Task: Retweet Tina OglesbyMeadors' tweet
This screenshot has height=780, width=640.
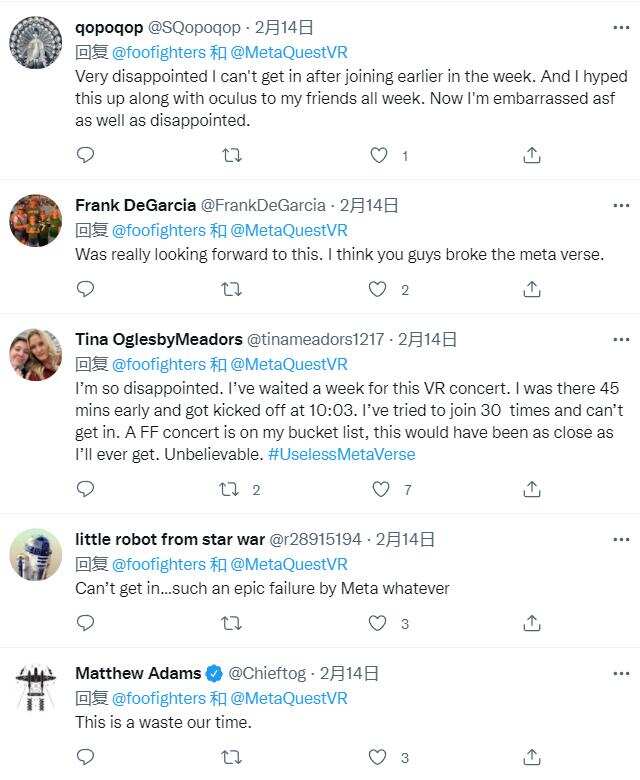Action: coord(231,489)
